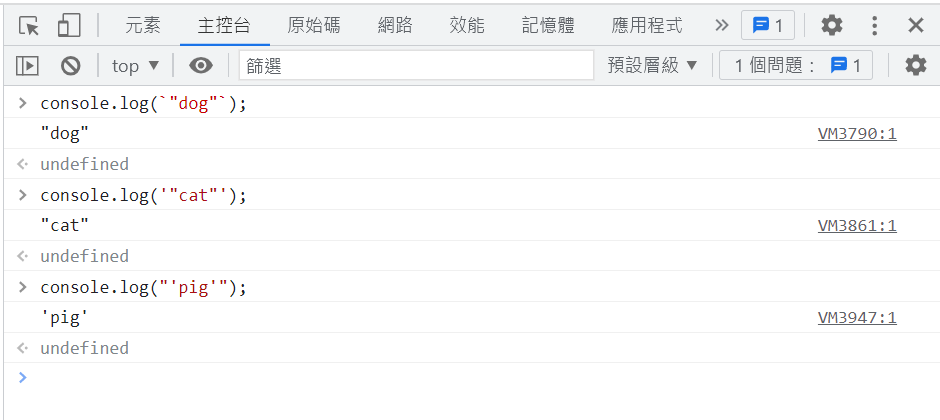940x420 pixels.
Task: Click the issues message badge in tab bar
Action: (768, 26)
